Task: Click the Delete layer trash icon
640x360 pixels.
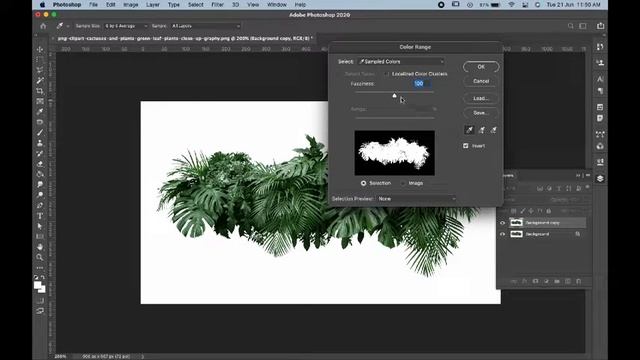Action: pyautogui.click(x=578, y=281)
